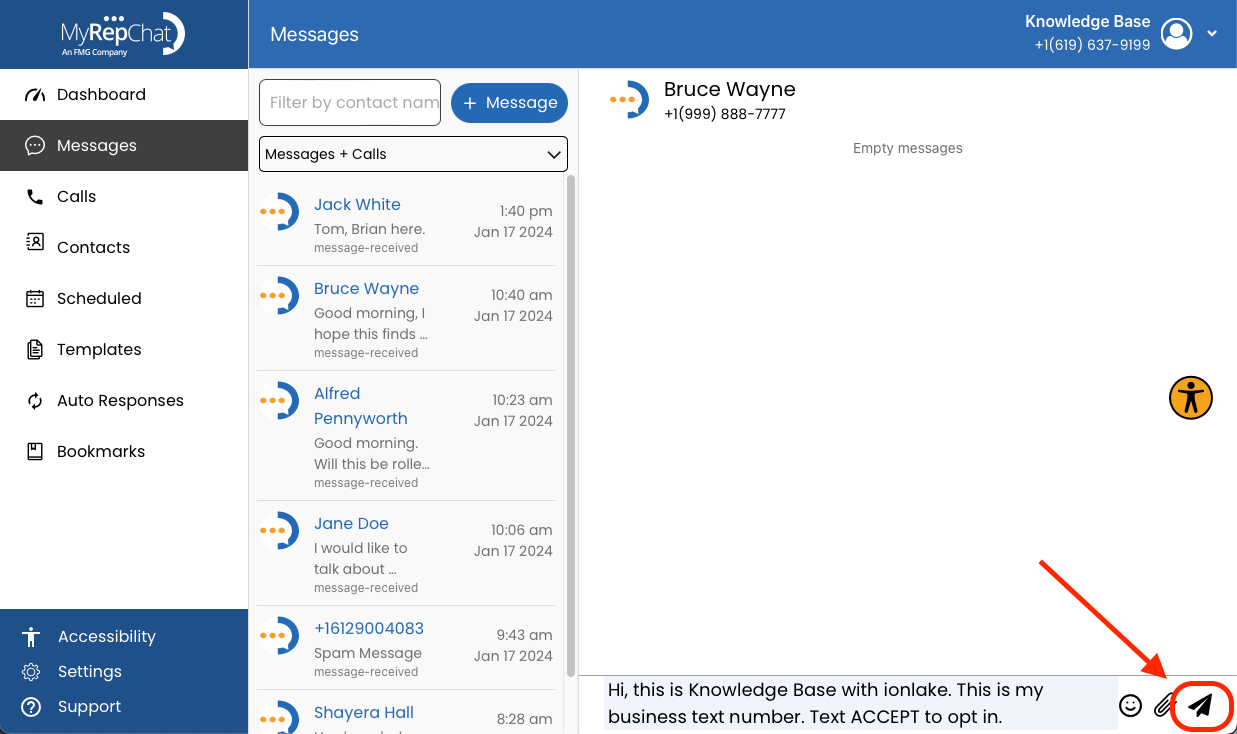
Task: Attach a file with the paperclip icon
Action: pyautogui.click(x=1163, y=705)
